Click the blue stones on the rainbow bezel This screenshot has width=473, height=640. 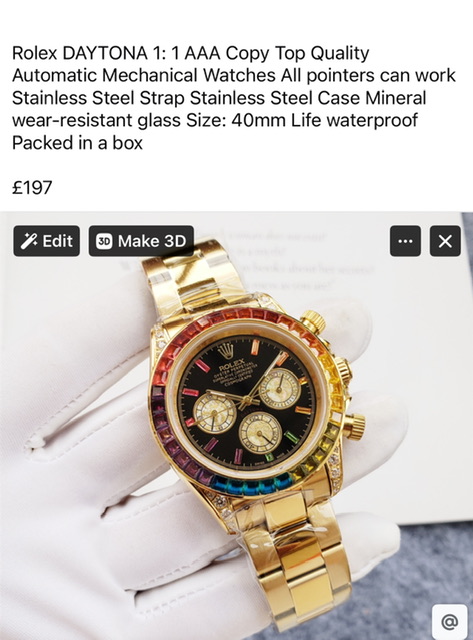point(252,485)
